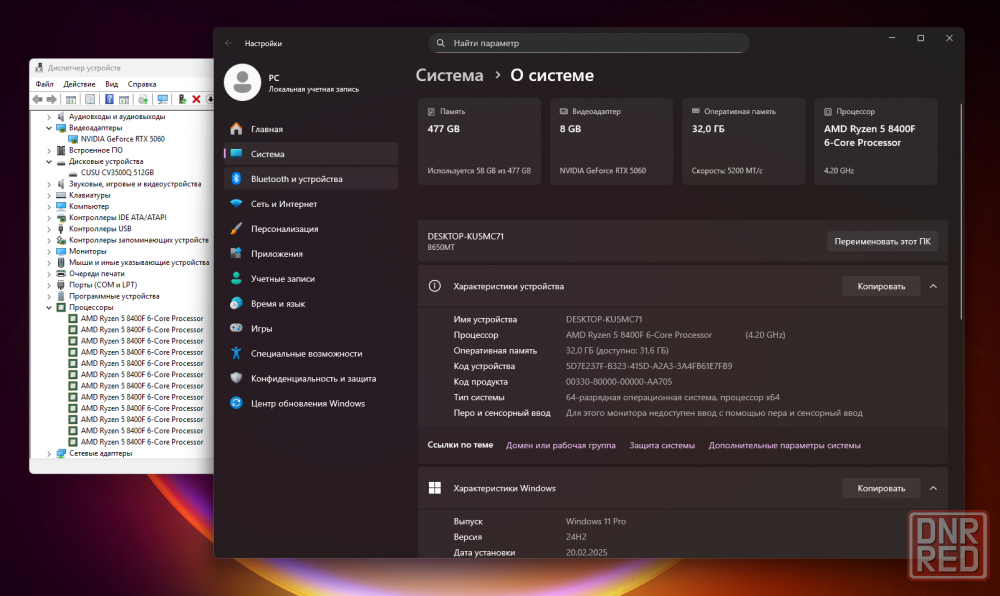
Task: Collapse the Характеристики устройства section chevron
Action: coord(933,286)
